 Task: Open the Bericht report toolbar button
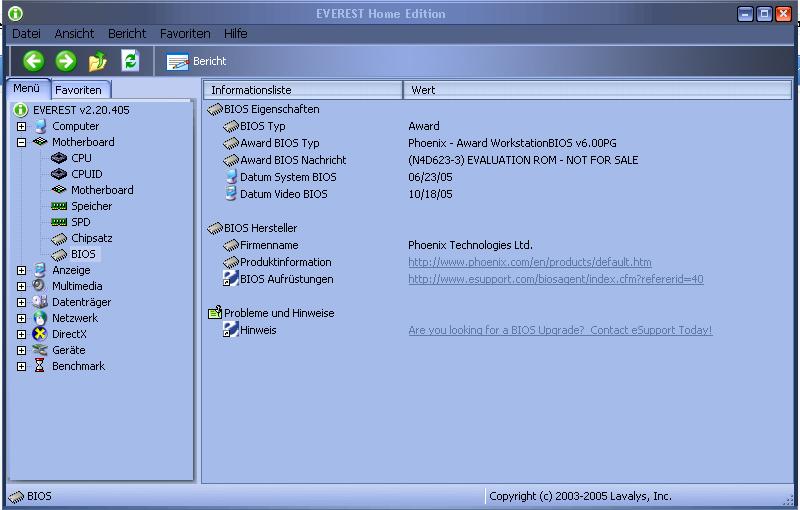click(x=196, y=61)
